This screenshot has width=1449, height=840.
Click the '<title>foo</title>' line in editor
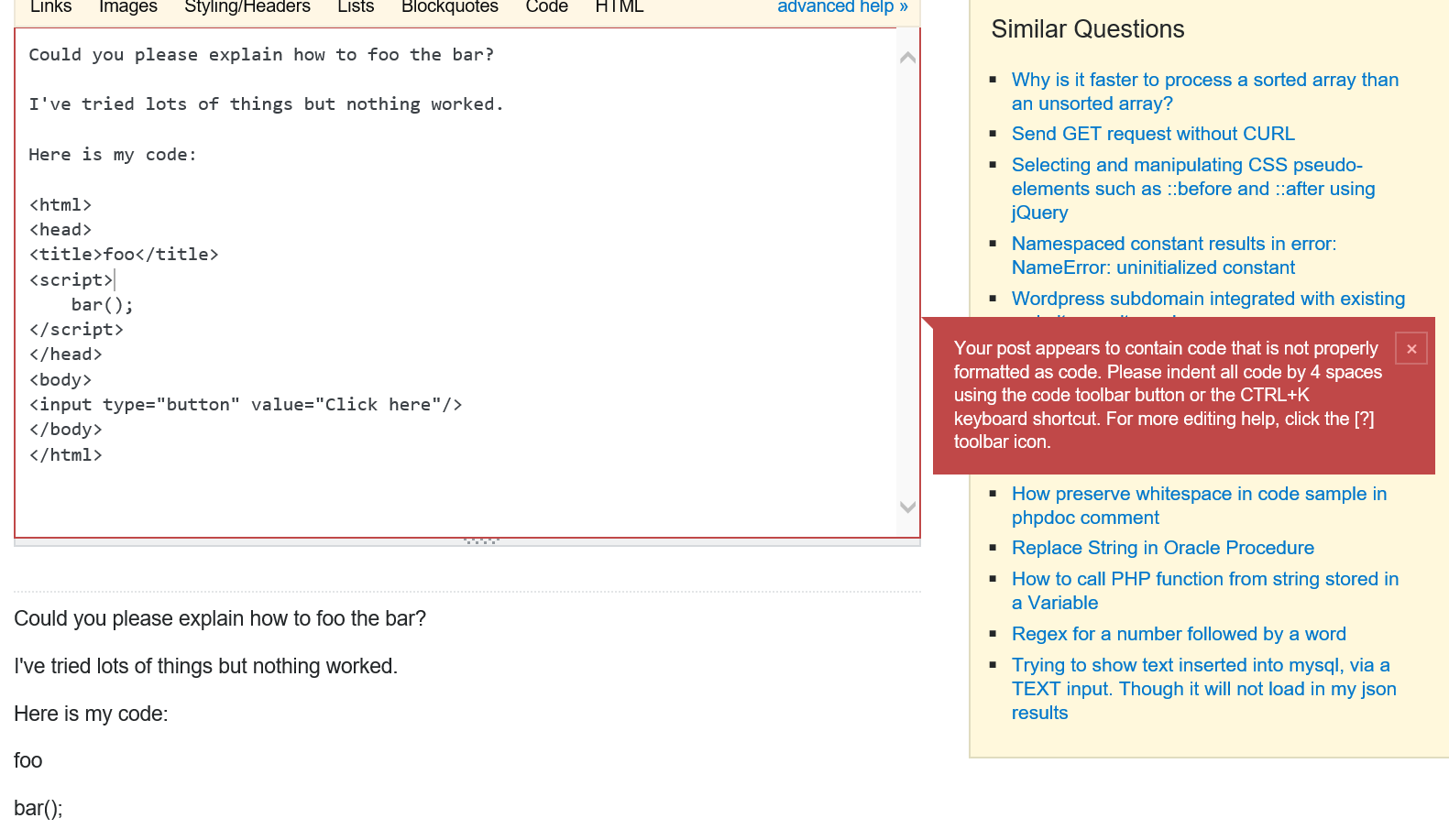[x=124, y=255]
